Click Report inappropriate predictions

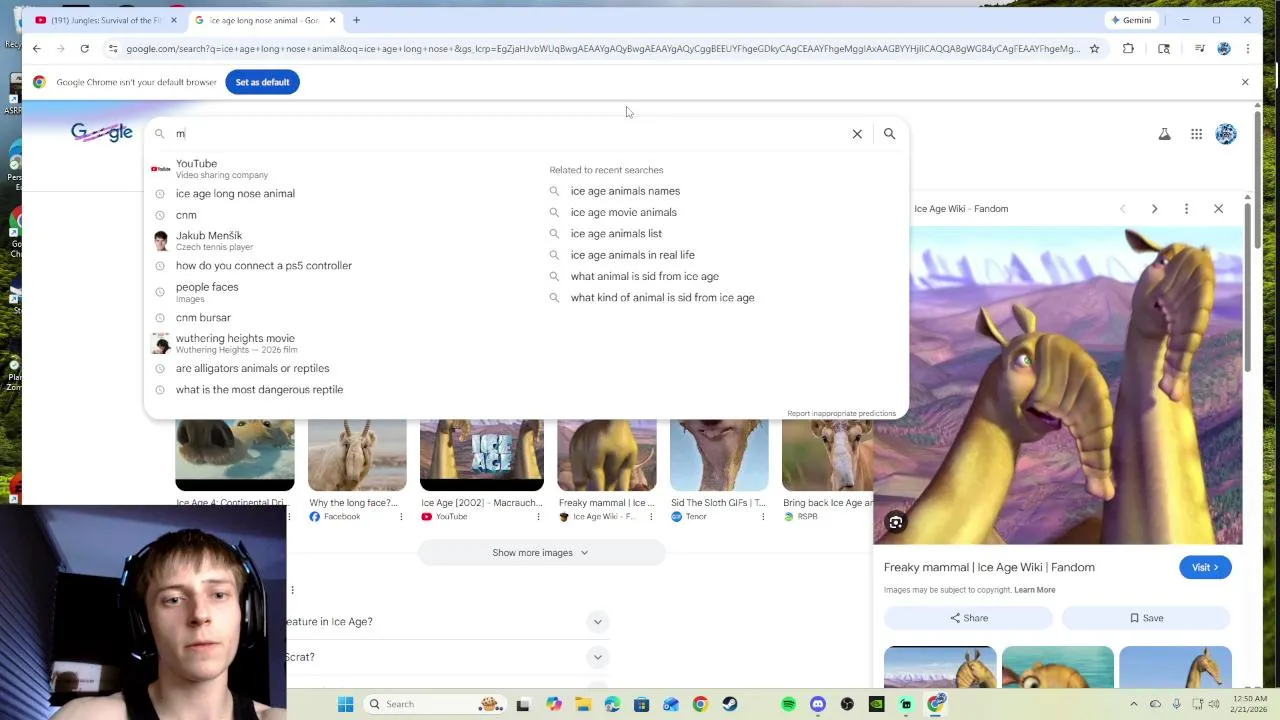[841, 413]
